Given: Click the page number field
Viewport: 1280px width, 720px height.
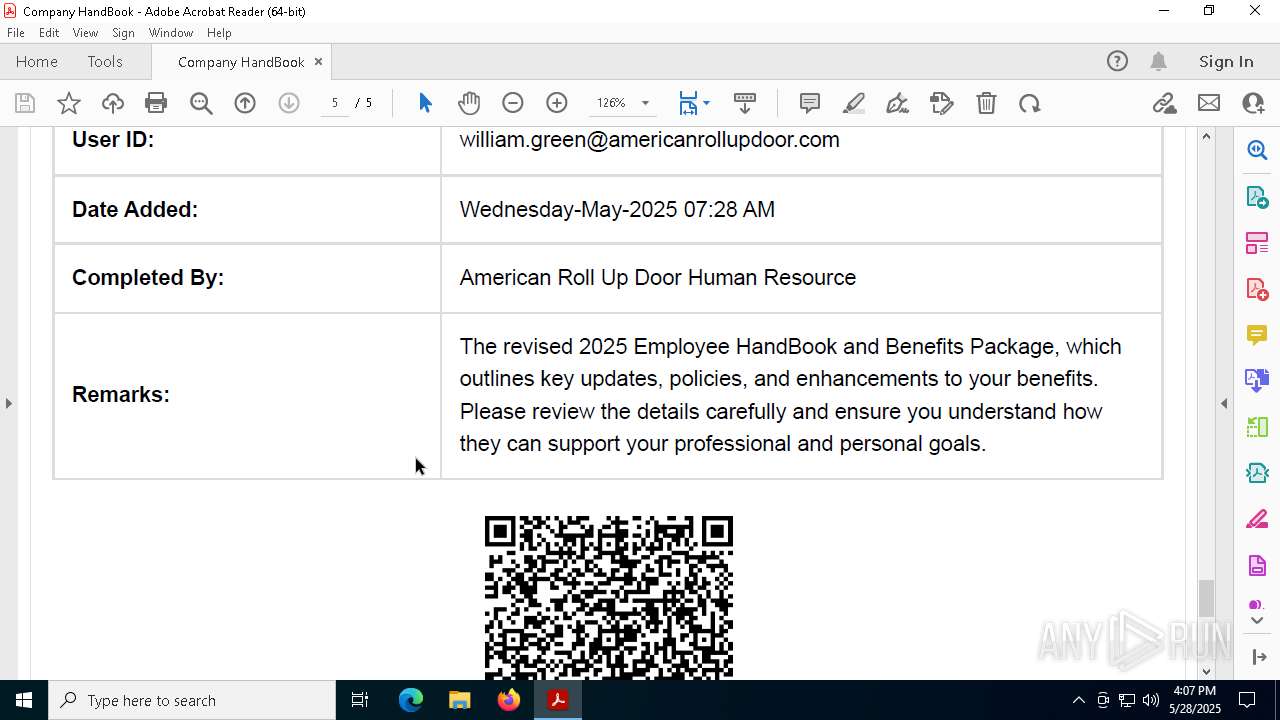Looking at the screenshot, I should pyautogui.click(x=335, y=103).
